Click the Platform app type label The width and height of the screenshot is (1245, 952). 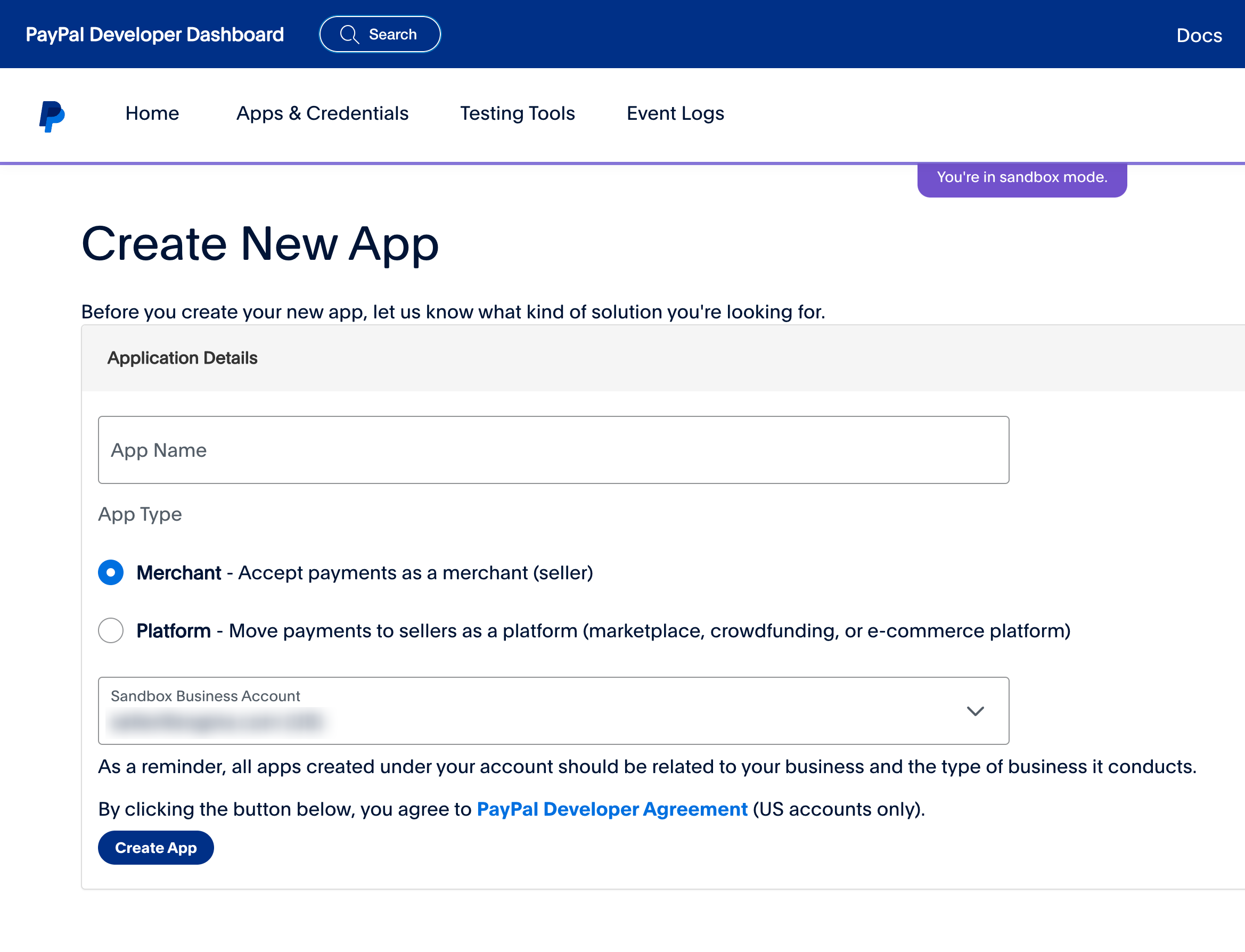[x=174, y=631]
